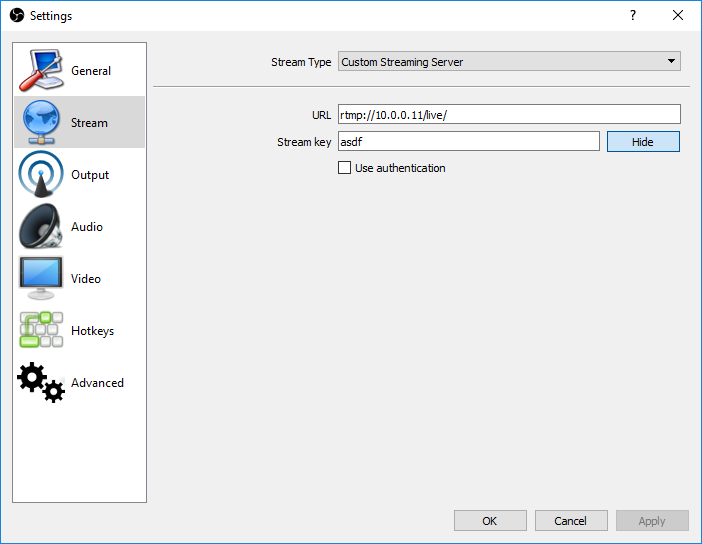Open the Hotkeys keyboard icon
702x544 pixels.
[x=41, y=331]
